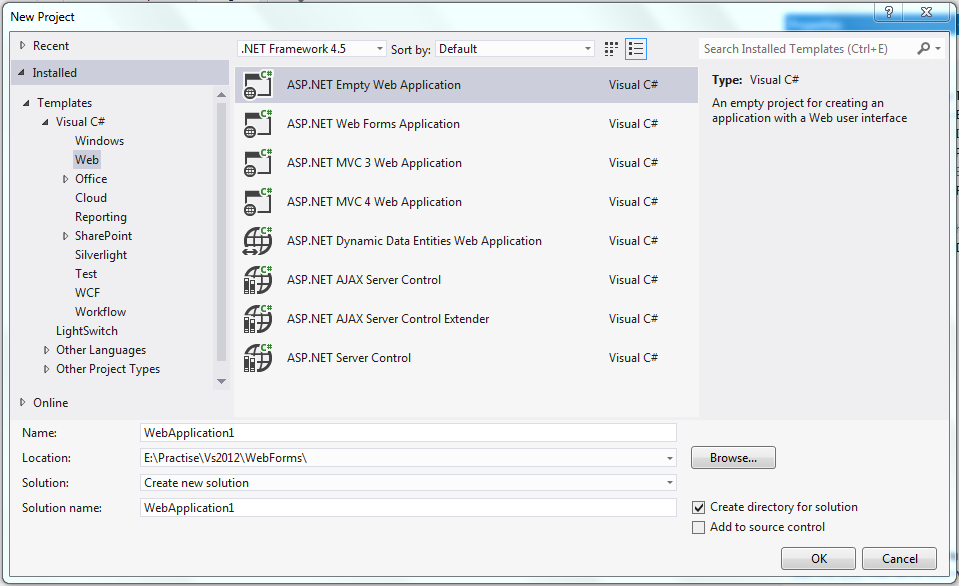The width and height of the screenshot is (959, 586).
Task: Click the ASP.NET Server Control template icon
Action: click(x=257, y=358)
